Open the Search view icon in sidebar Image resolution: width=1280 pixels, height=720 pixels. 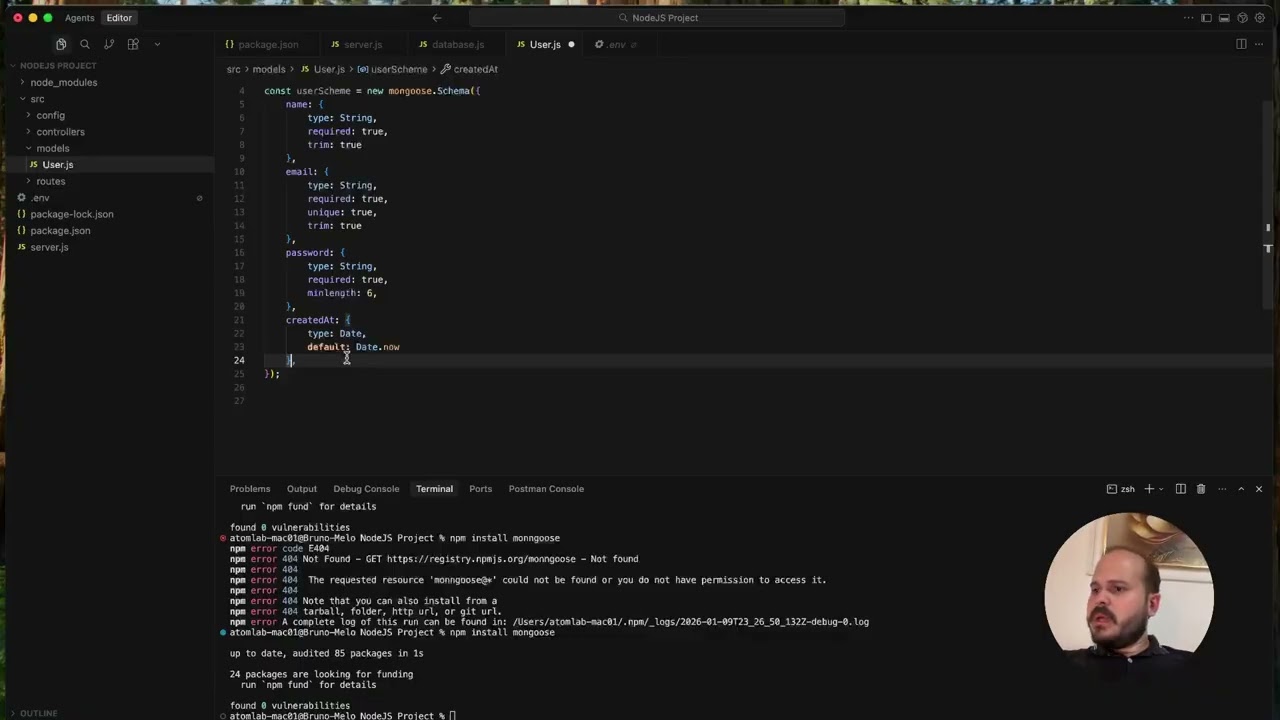85,44
